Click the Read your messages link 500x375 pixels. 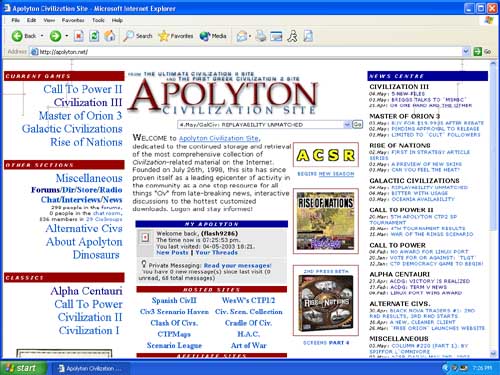[238, 266]
